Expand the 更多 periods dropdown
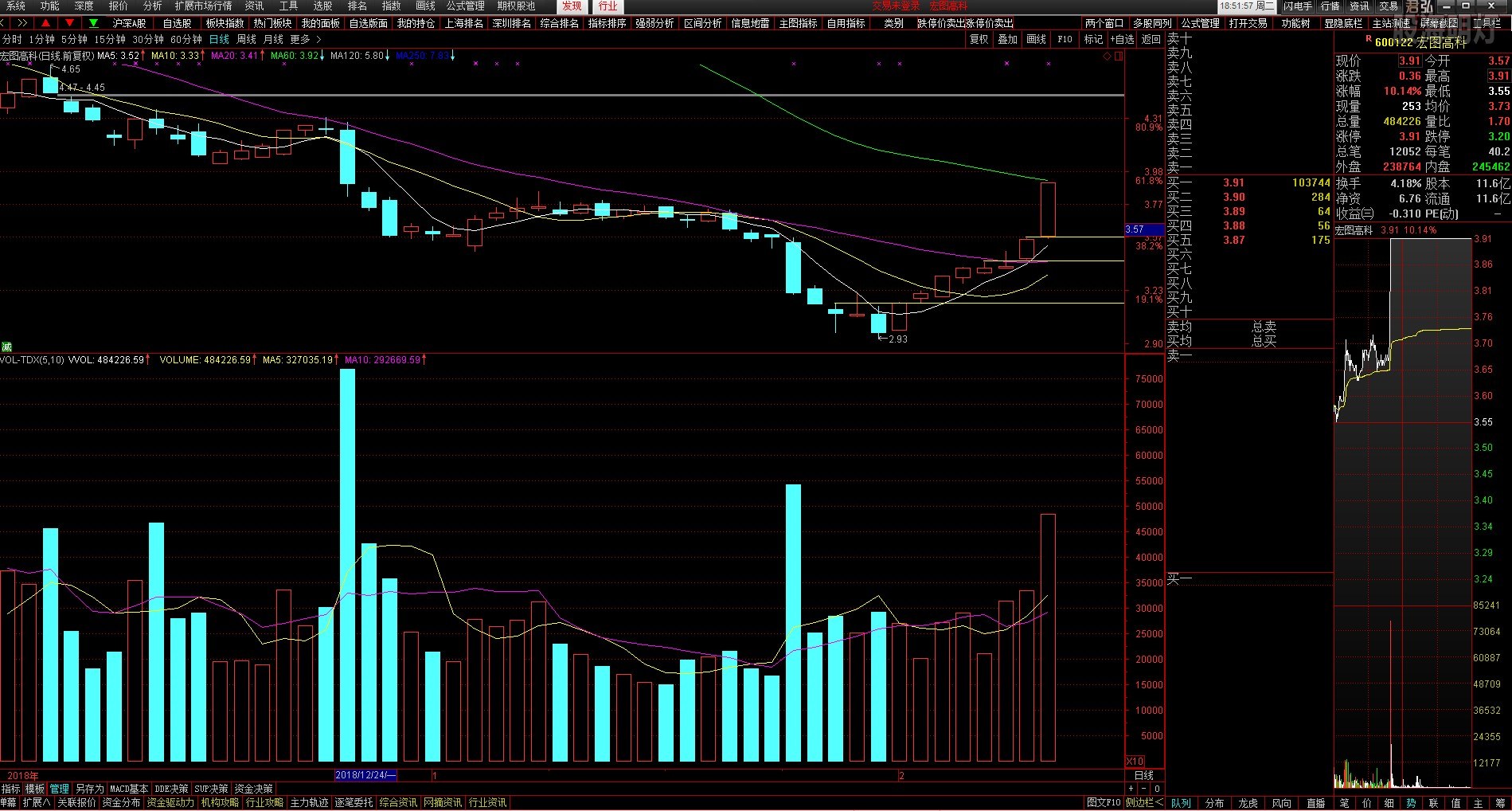 306,39
